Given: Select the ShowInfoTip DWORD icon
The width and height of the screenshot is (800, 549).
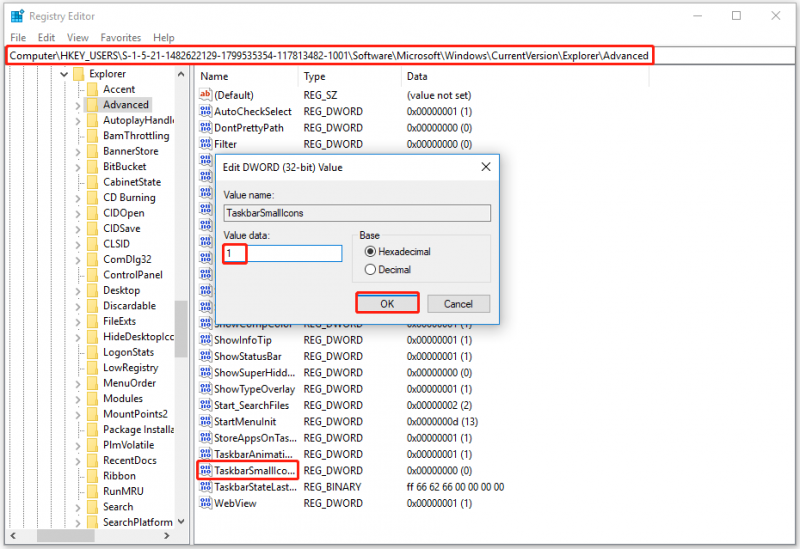Looking at the screenshot, I should click(x=205, y=340).
